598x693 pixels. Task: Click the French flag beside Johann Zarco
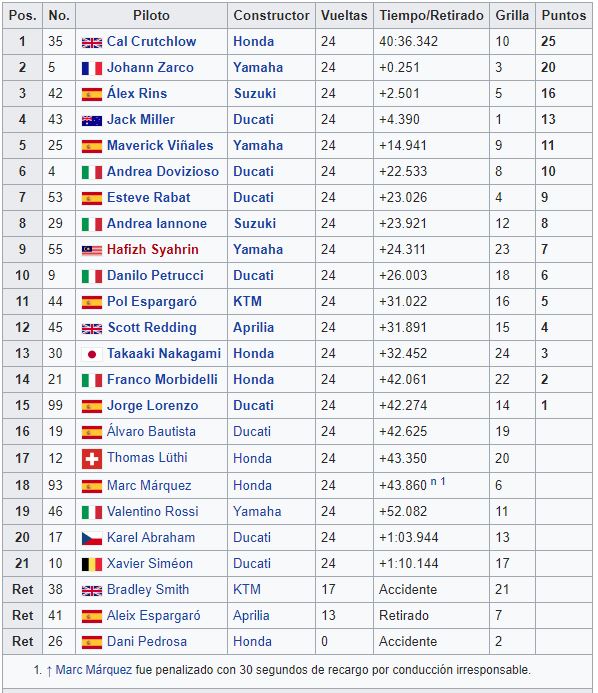coord(92,69)
